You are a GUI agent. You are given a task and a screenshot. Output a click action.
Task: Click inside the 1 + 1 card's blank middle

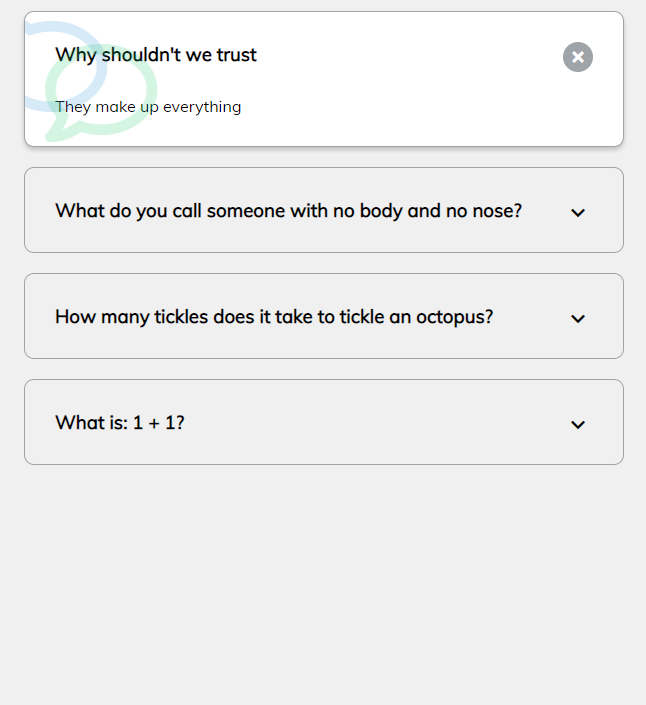380,423
